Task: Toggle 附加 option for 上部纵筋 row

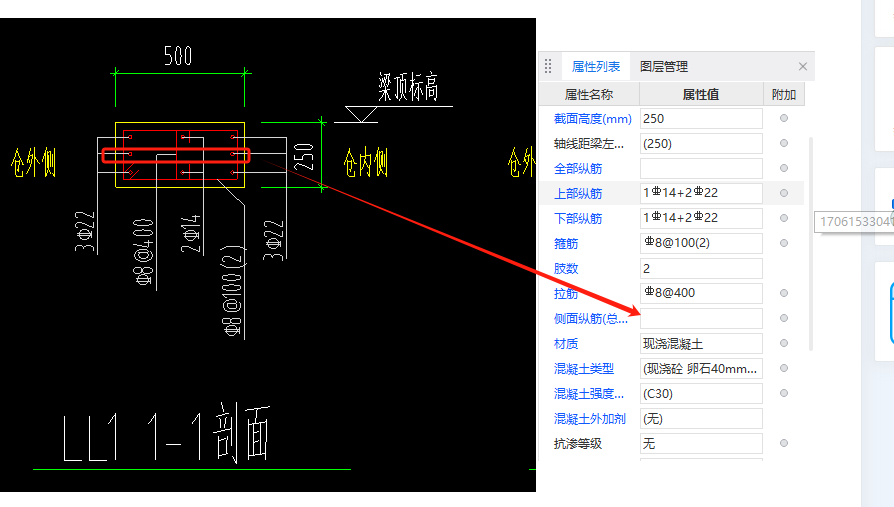Action: pos(784,193)
